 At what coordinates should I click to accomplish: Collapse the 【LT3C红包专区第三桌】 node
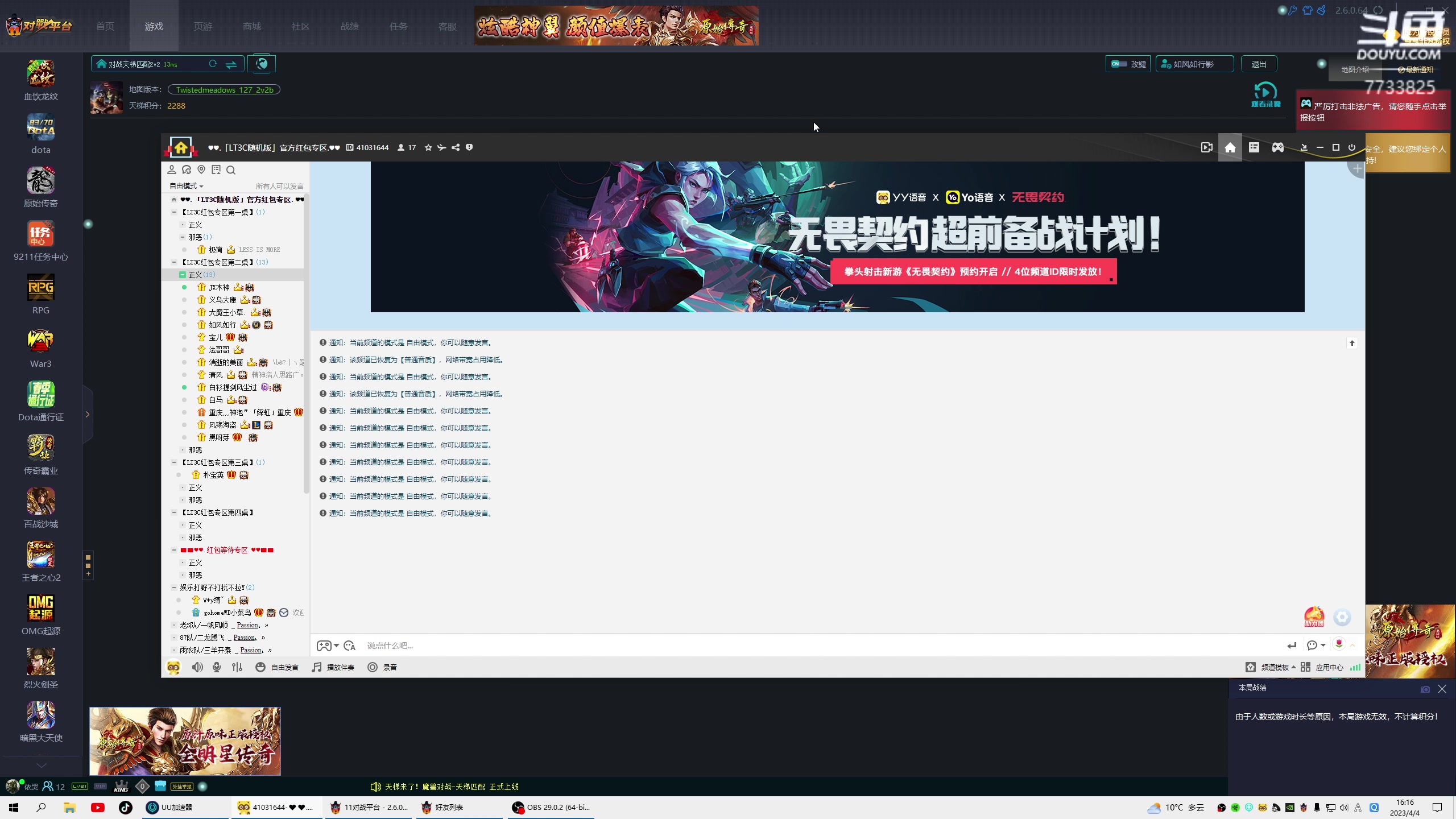174,462
